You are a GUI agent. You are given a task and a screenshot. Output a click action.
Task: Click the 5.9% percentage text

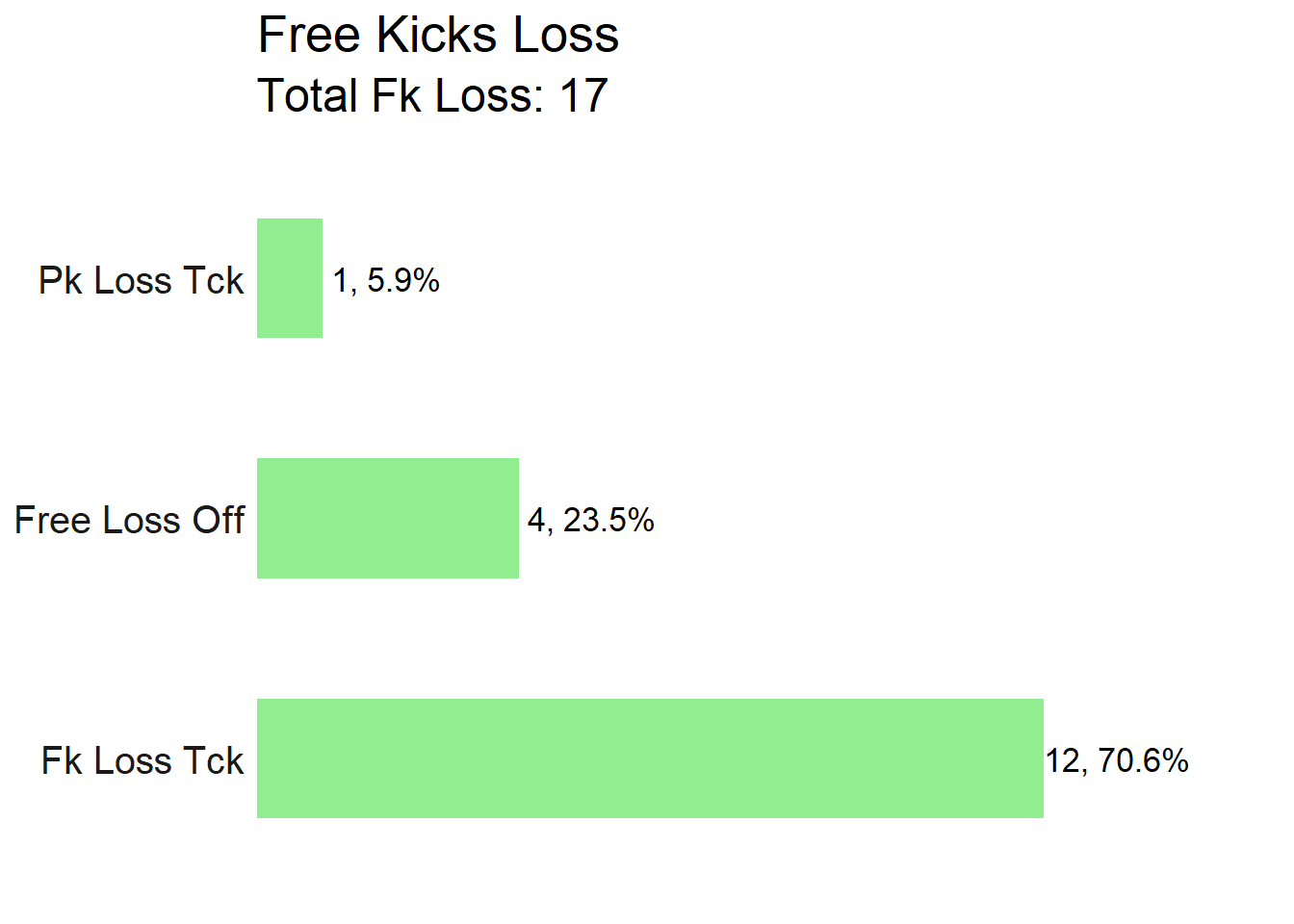point(403,280)
